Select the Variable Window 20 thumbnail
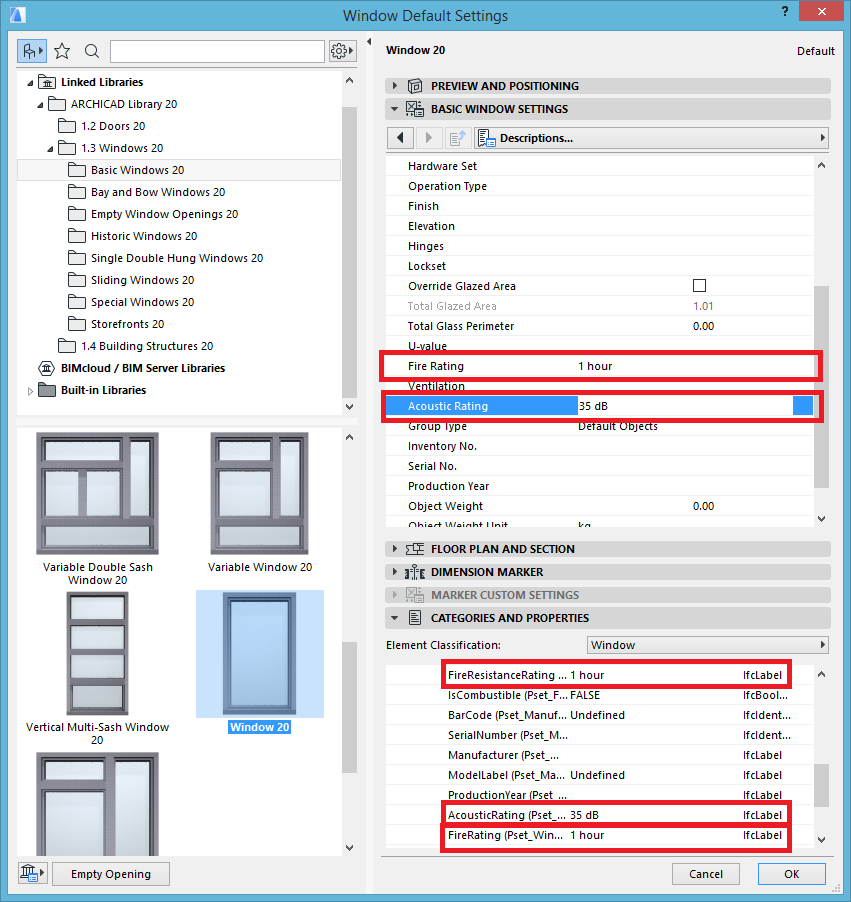 pyautogui.click(x=260, y=494)
